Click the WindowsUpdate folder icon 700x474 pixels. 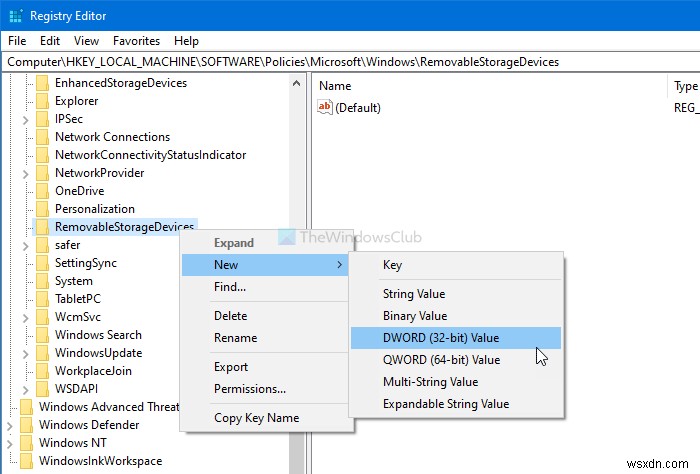[42, 353]
